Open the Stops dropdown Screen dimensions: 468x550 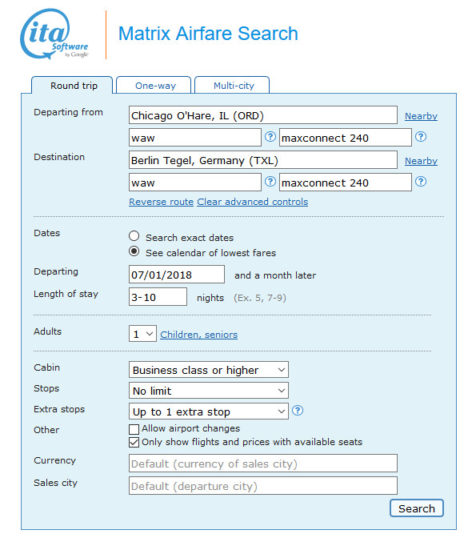[x=209, y=391]
